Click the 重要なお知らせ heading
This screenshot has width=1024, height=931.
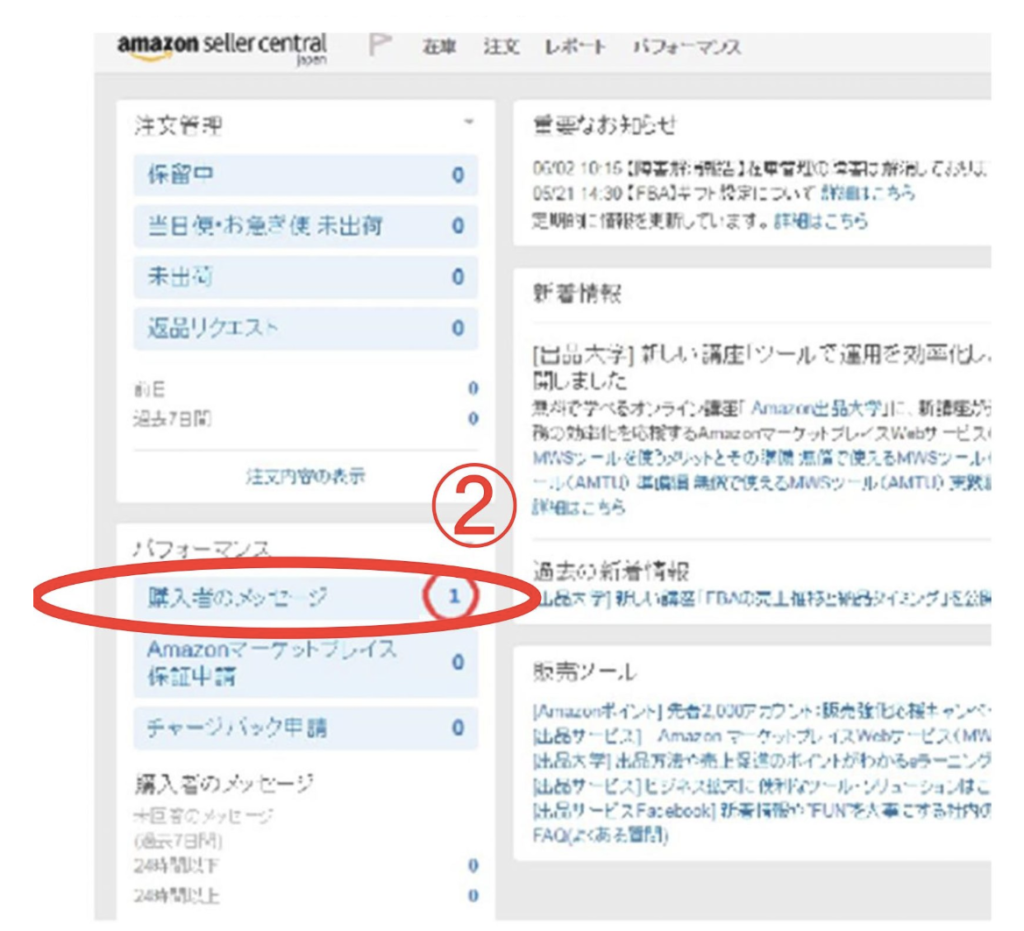tap(604, 125)
